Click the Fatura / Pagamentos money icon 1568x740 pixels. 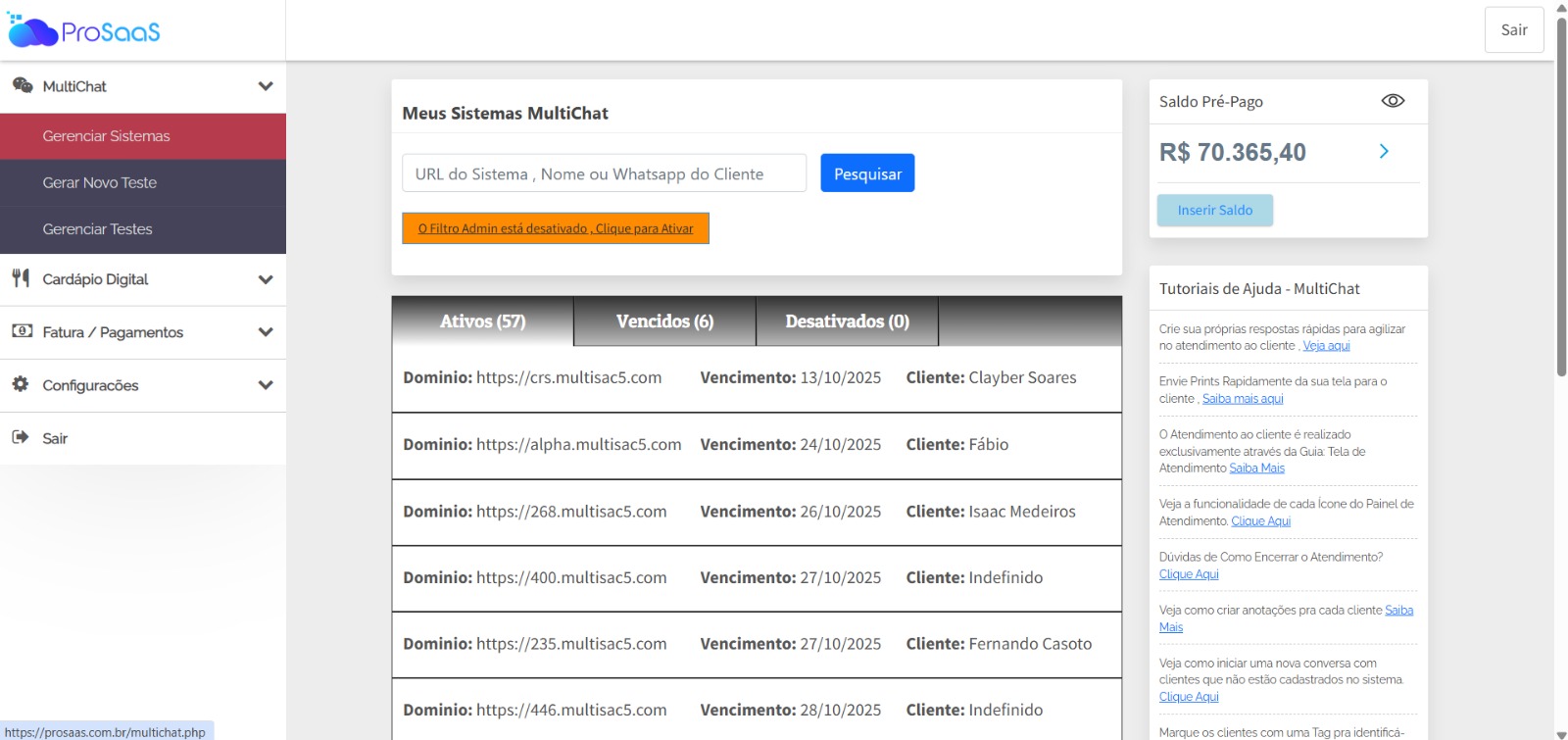pos(22,331)
